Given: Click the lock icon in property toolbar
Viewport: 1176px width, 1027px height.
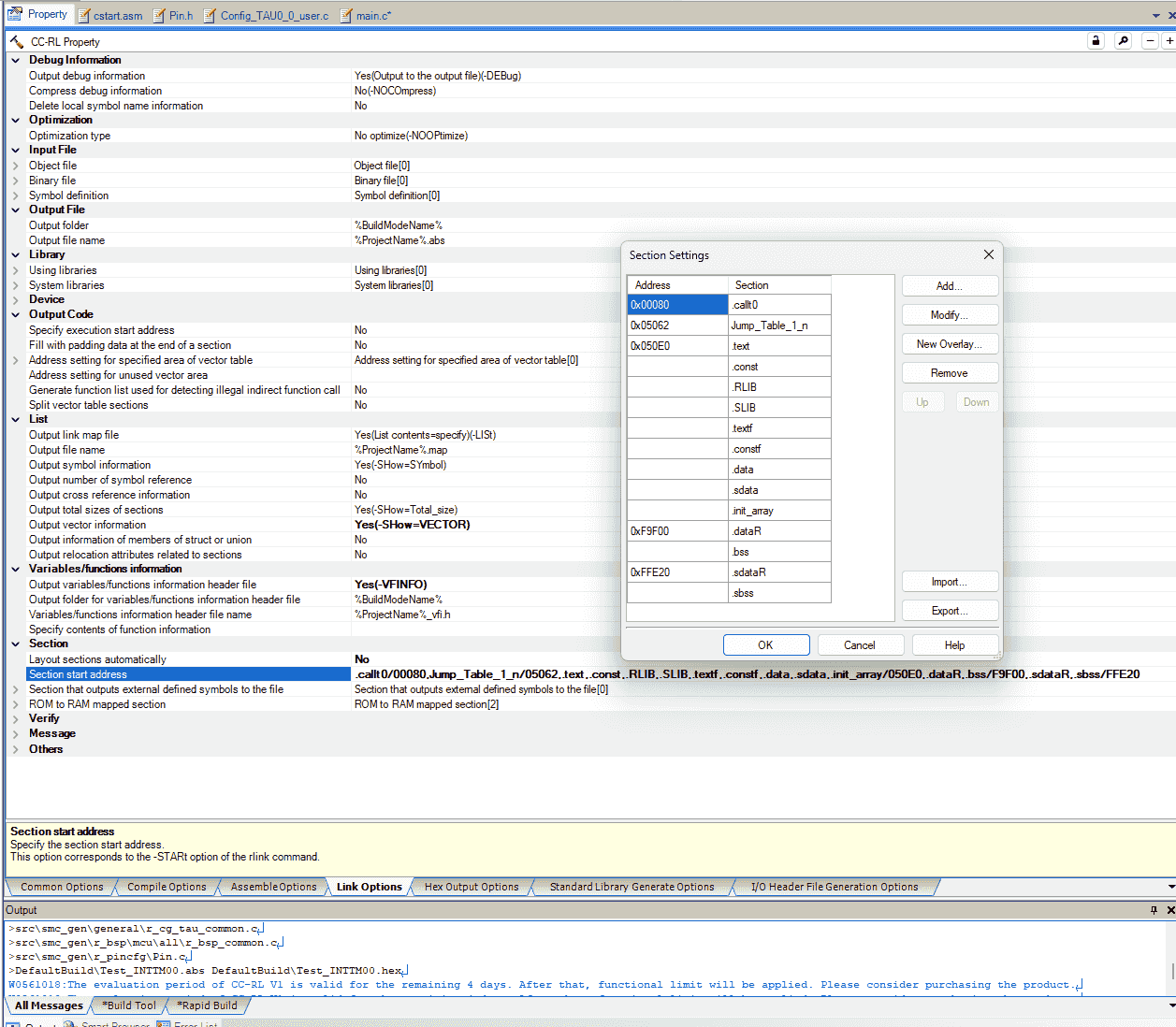Looking at the screenshot, I should click(1096, 41).
